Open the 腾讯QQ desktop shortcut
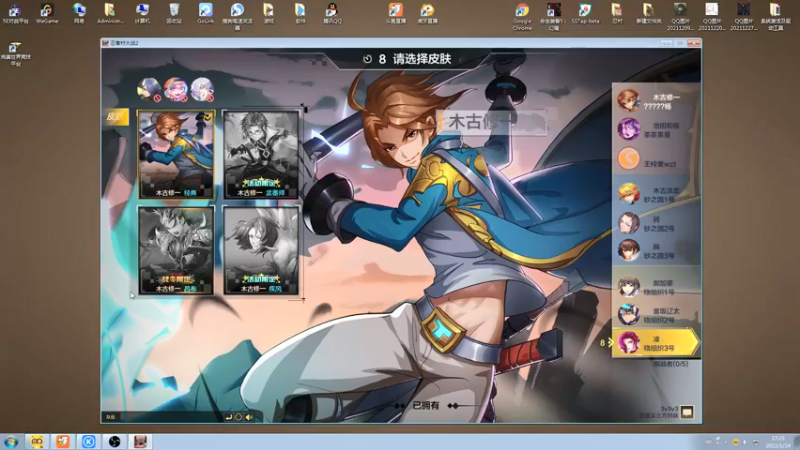Image resolution: width=800 pixels, height=450 pixels. [332, 13]
